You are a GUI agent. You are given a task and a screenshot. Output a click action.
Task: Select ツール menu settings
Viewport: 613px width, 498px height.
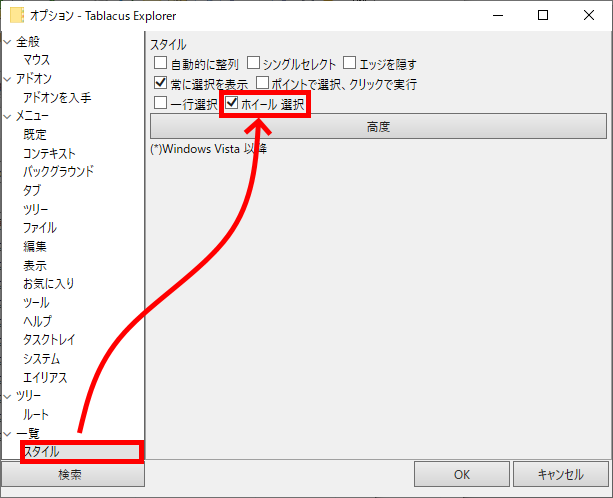[36, 303]
